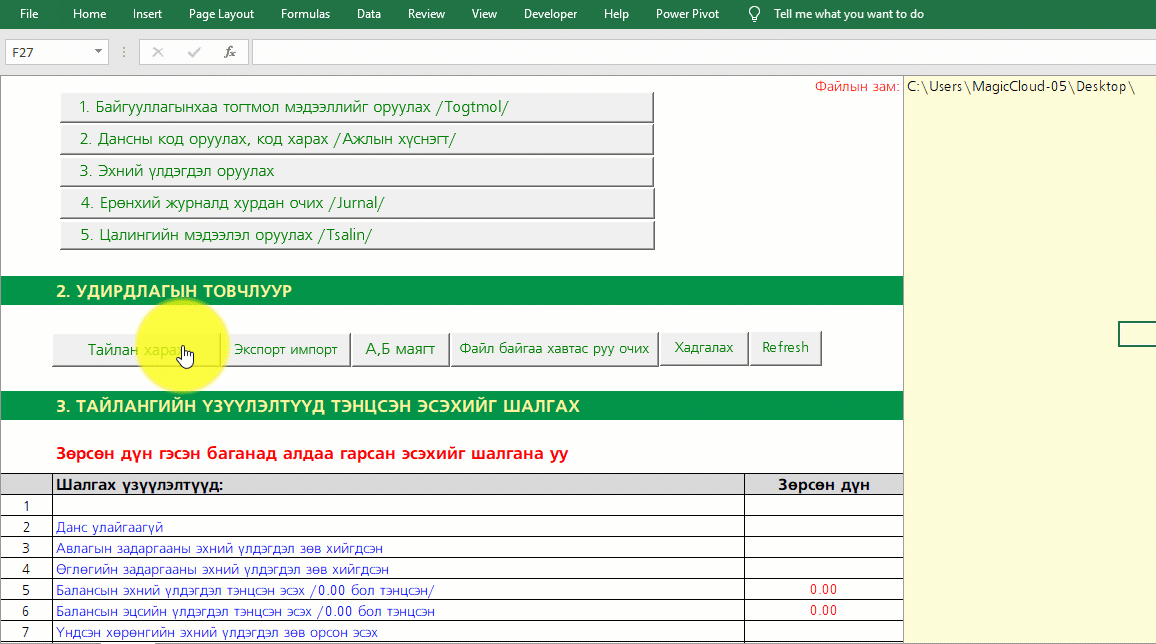Click the А,Б маягт button
The image size is (1156, 644).
400,349
